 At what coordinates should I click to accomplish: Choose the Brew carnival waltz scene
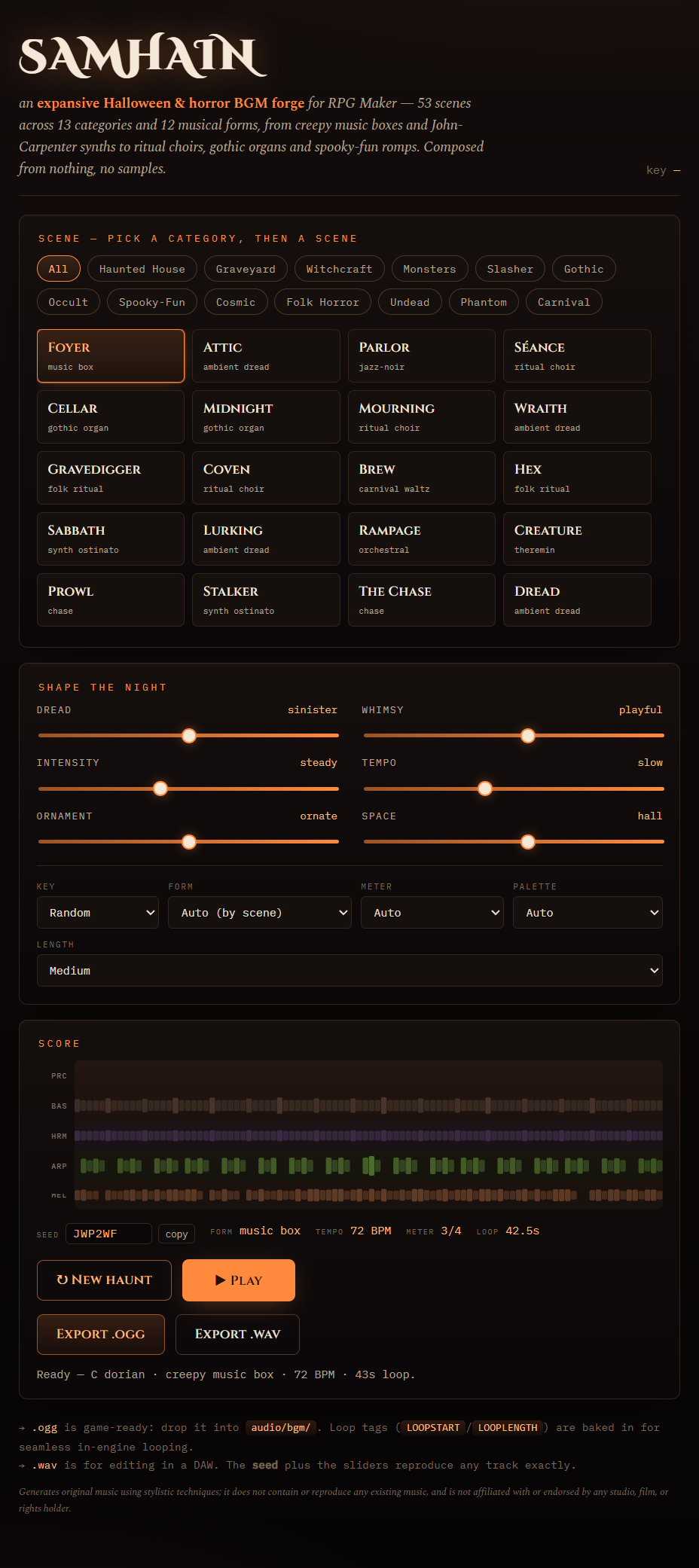[422, 477]
